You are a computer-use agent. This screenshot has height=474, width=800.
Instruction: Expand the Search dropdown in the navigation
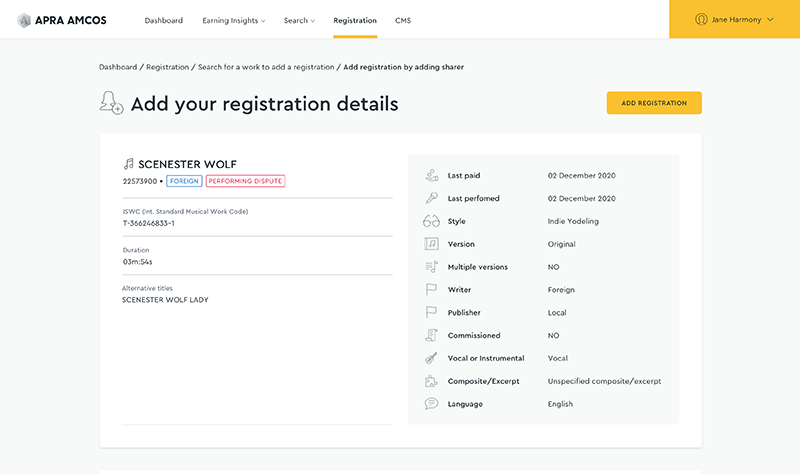click(x=298, y=20)
